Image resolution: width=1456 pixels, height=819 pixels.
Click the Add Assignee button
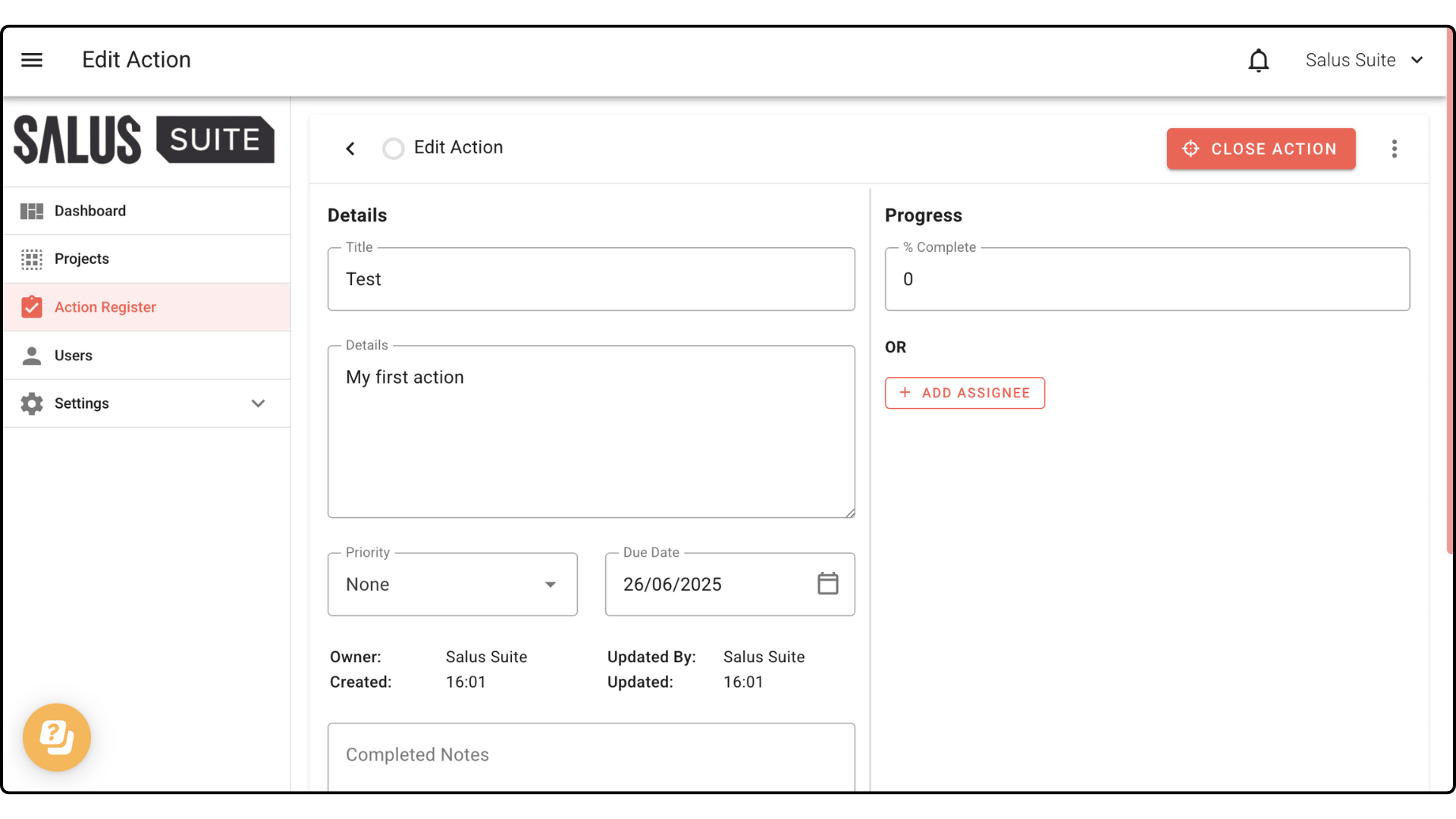(x=965, y=393)
